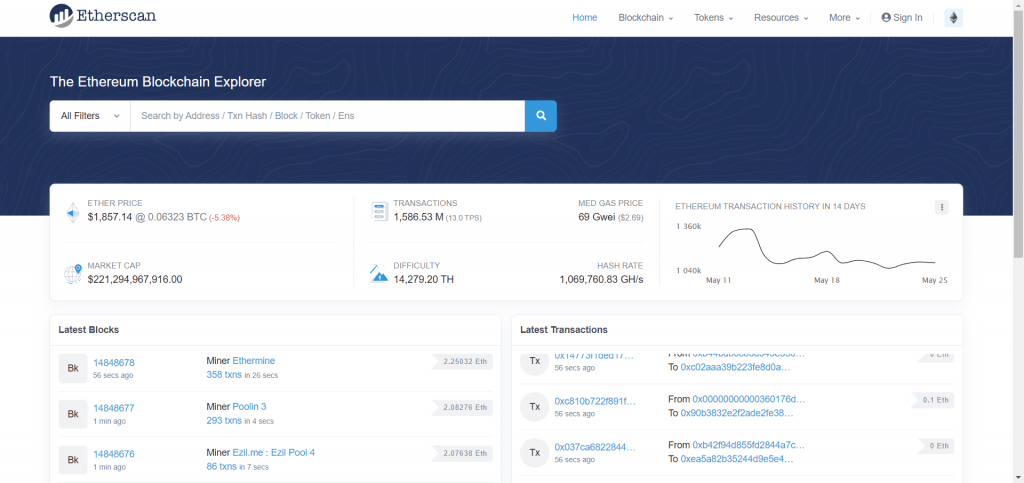Click the Market Cap globe icon

click(72, 273)
